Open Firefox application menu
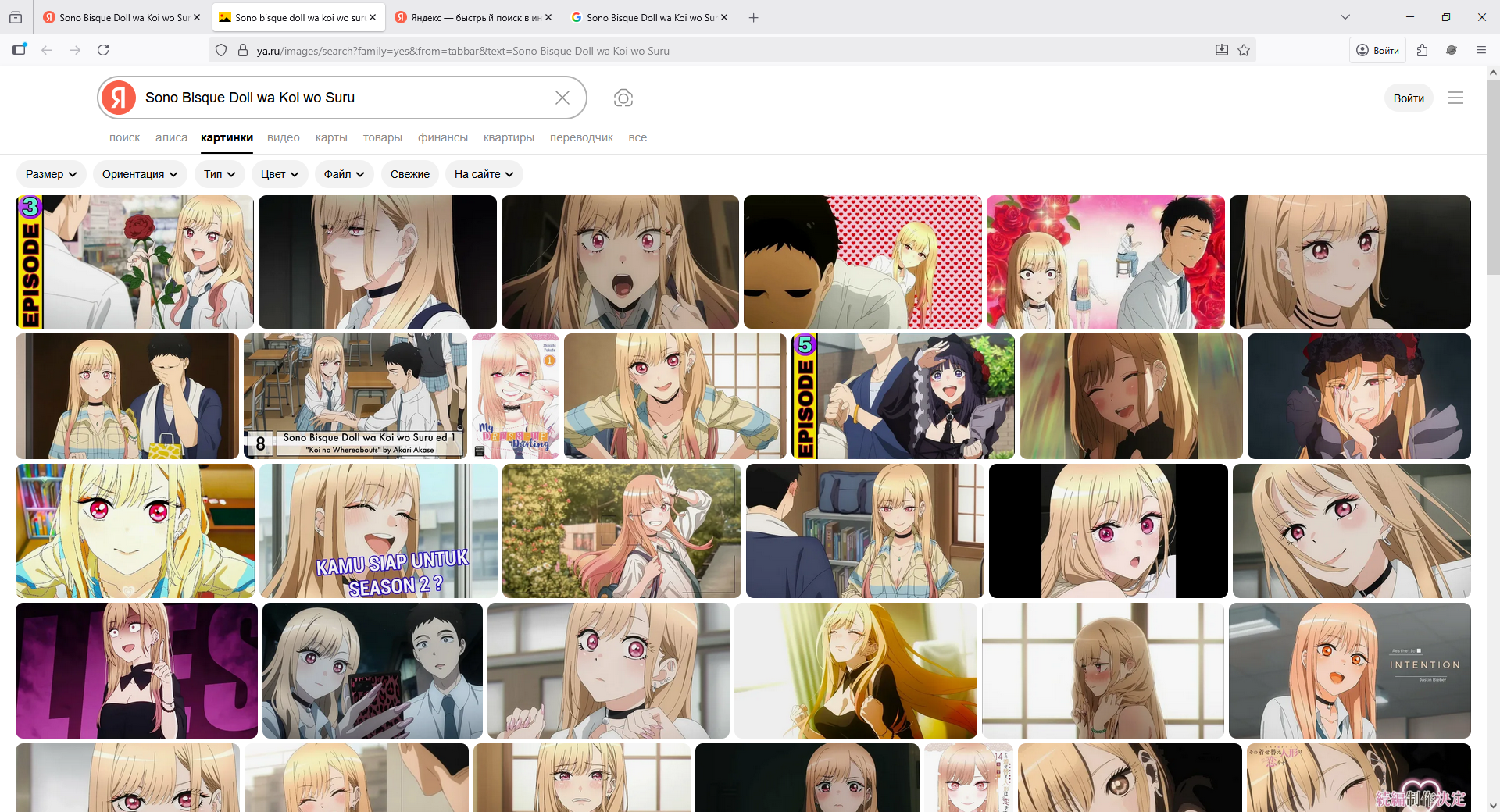The width and height of the screenshot is (1500, 812). [1480, 50]
